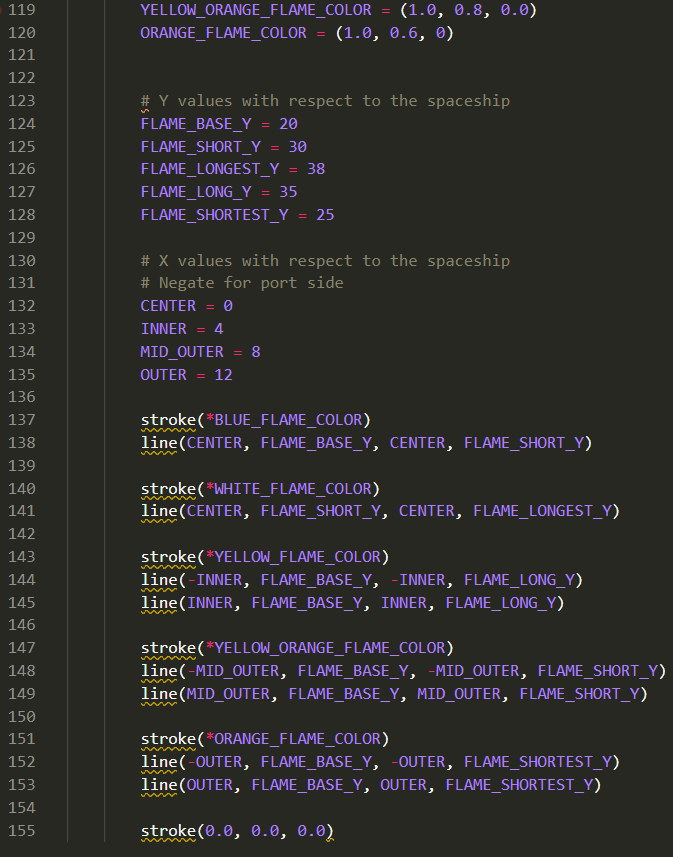The image size is (673, 857).
Task: Click the (1.0, 0.8, 0.0) tuple on line 119
Action: [469, 10]
